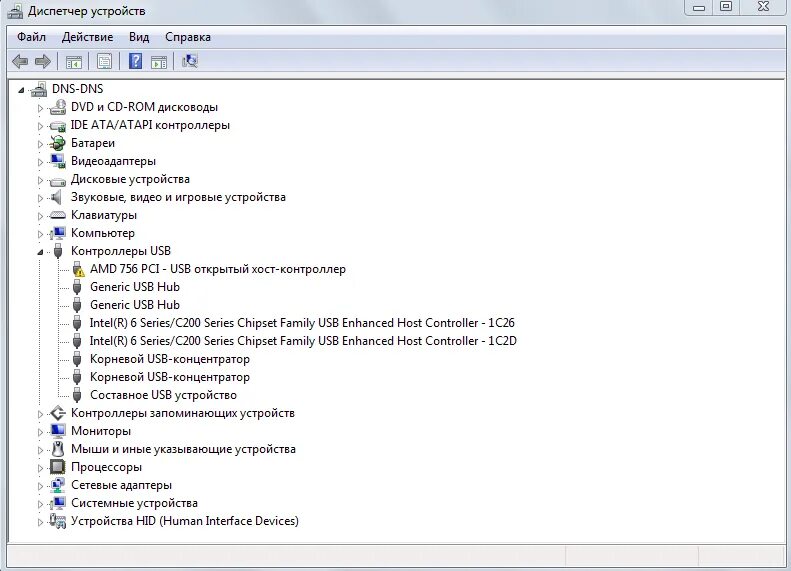The width and height of the screenshot is (791, 571).
Task: Click the Процессоры chip icon
Action: point(58,467)
